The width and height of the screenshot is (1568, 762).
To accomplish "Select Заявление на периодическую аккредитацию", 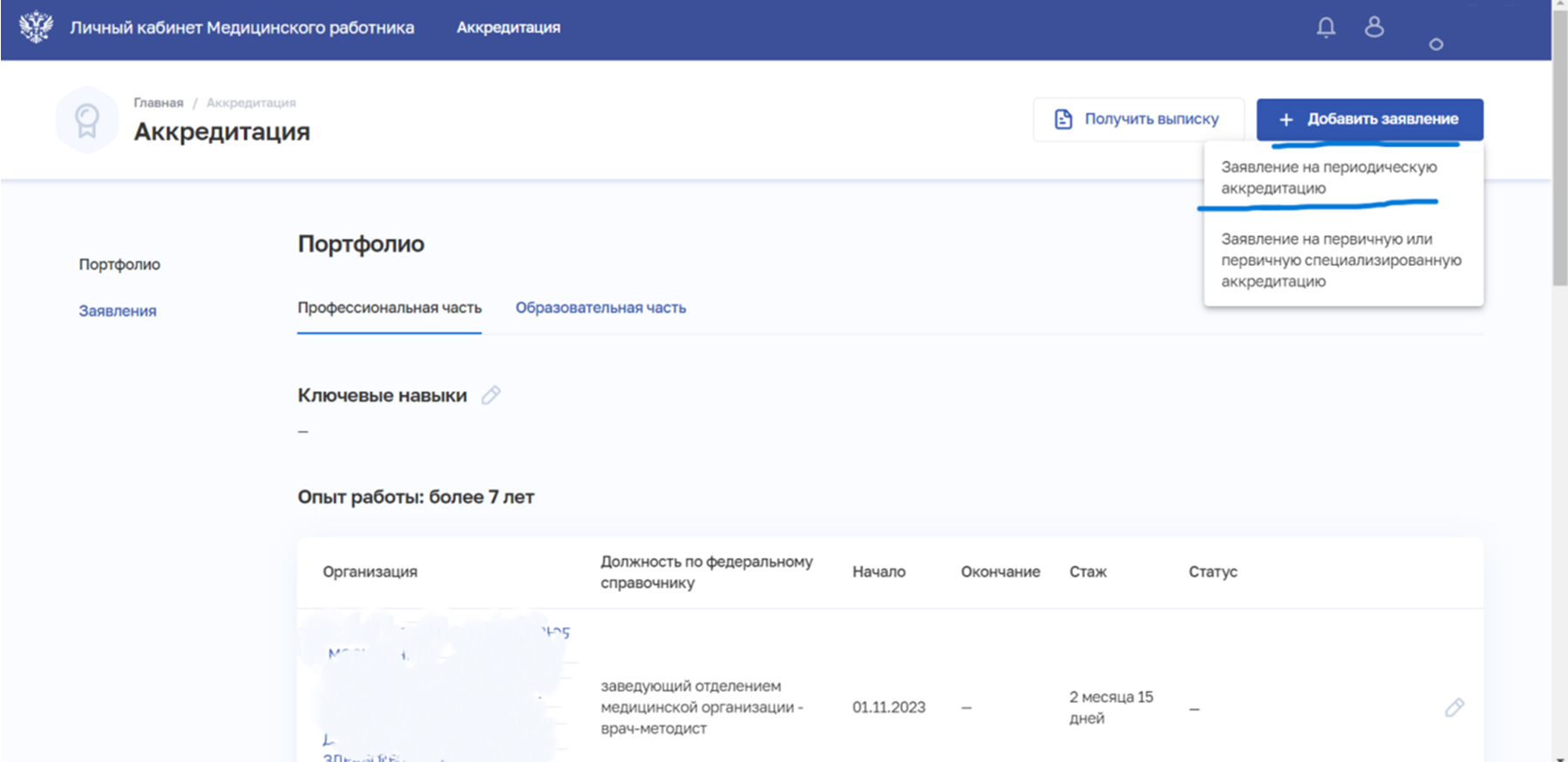I will point(1329,178).
